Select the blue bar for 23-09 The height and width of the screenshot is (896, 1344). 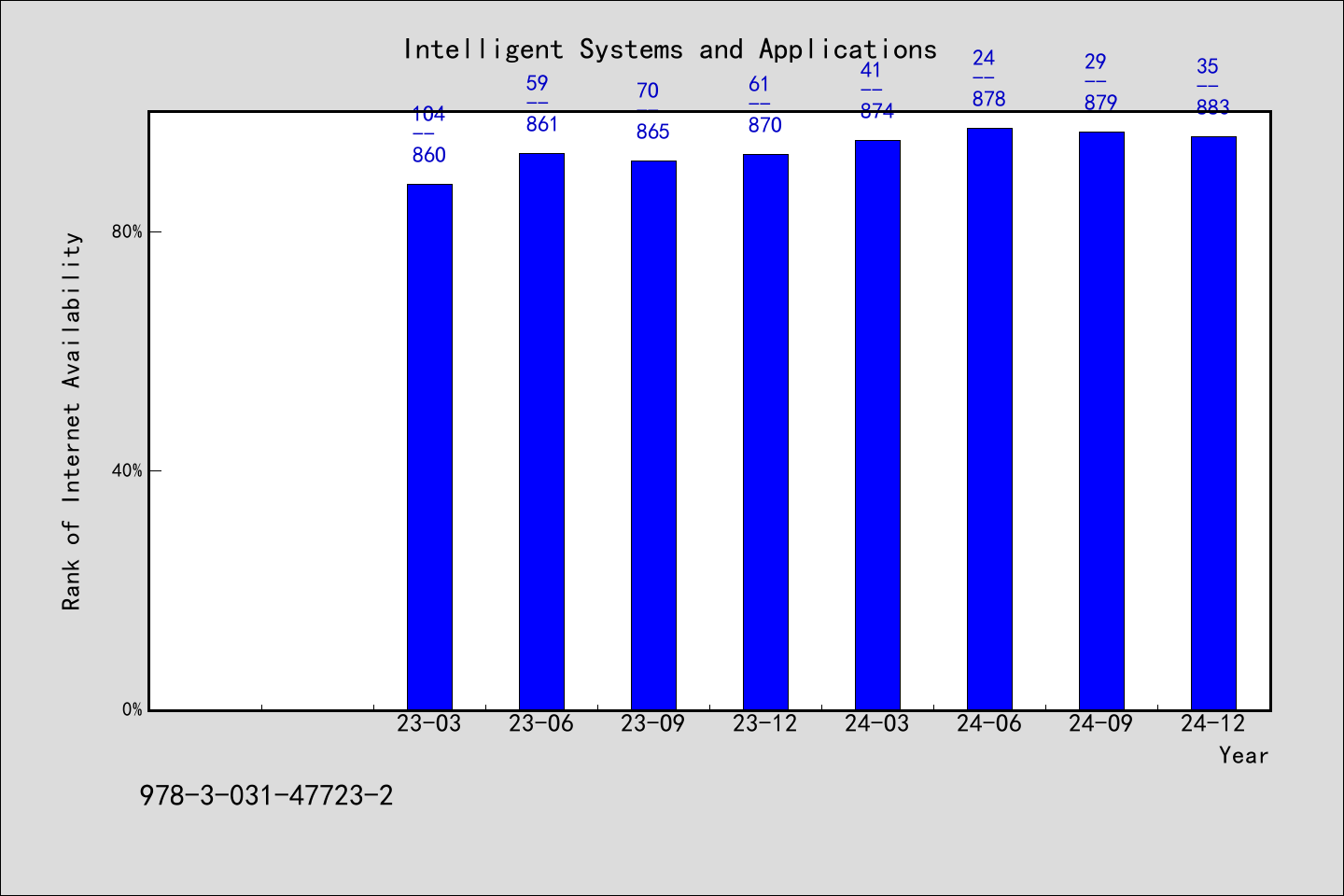tap(653, 435)
